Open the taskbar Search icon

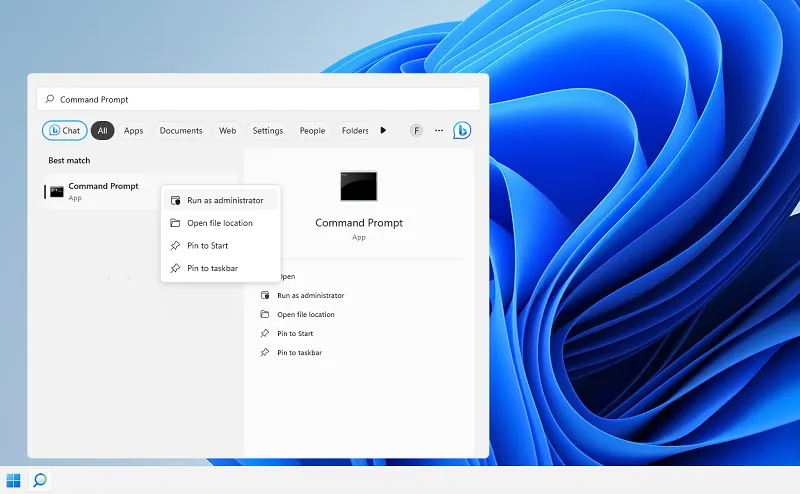[x=40, y=480]
